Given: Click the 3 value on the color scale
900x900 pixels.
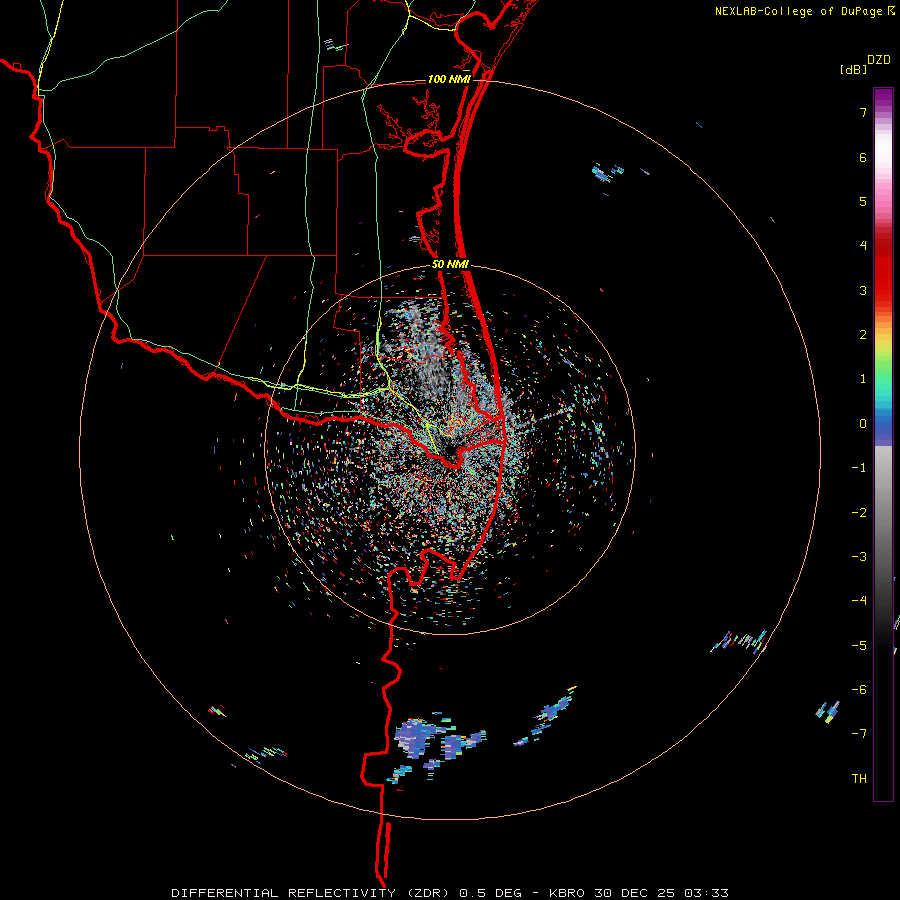Looking at the screenshot, I should (x=863, y=290).
